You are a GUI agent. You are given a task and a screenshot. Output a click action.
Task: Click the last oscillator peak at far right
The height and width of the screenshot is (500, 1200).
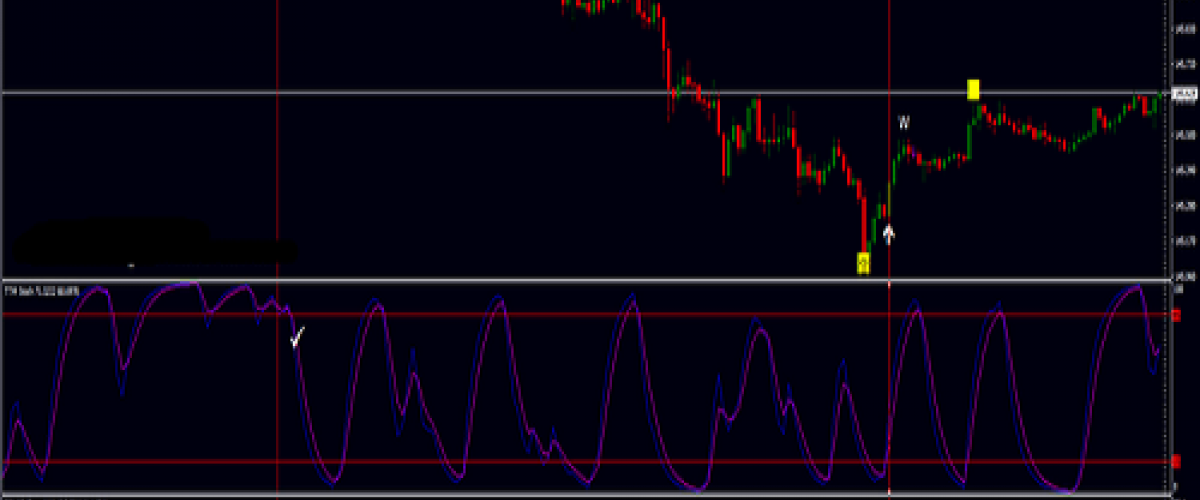click(x=1135, y=288)
